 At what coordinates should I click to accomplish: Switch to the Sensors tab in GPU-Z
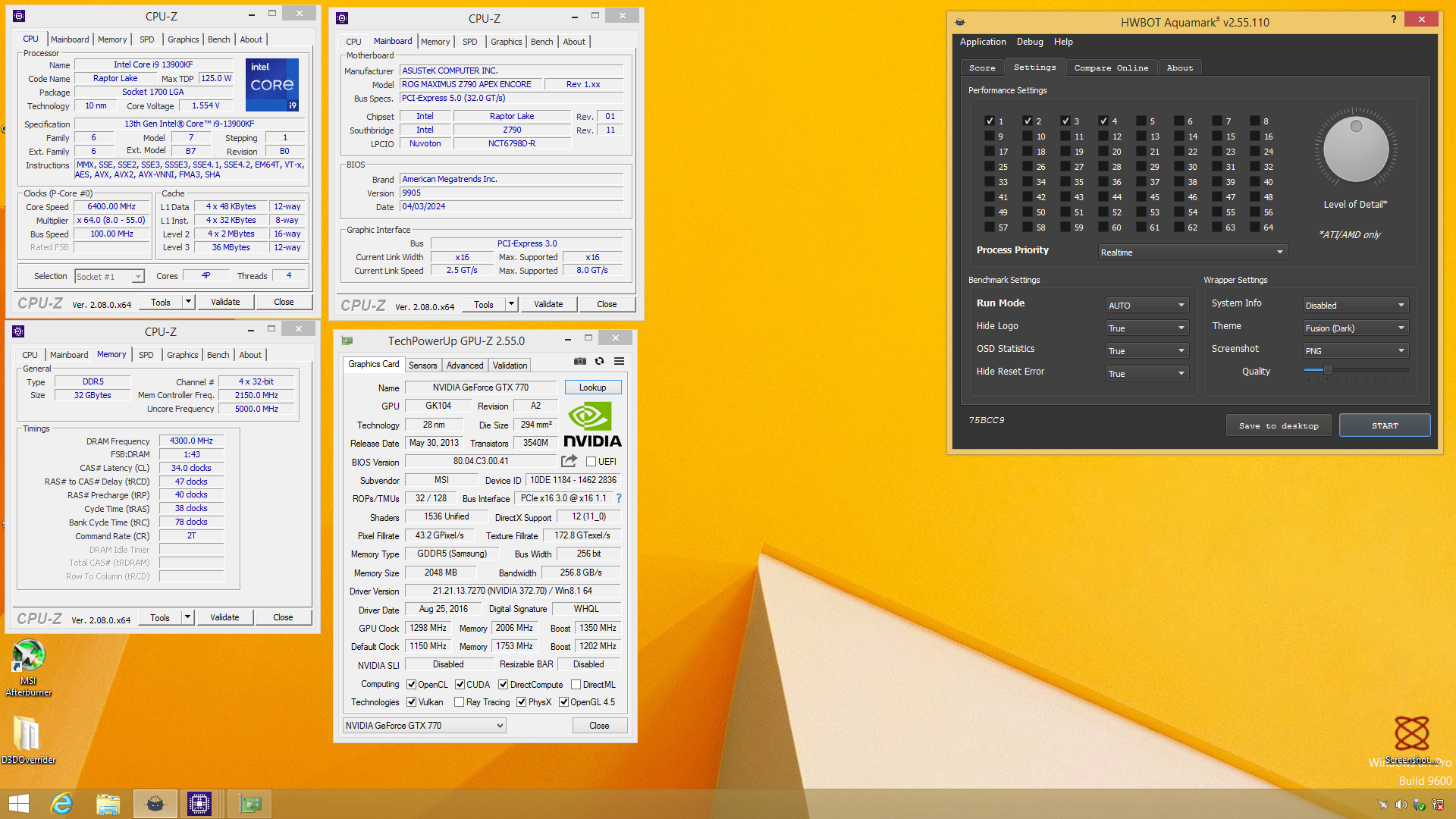422,365
